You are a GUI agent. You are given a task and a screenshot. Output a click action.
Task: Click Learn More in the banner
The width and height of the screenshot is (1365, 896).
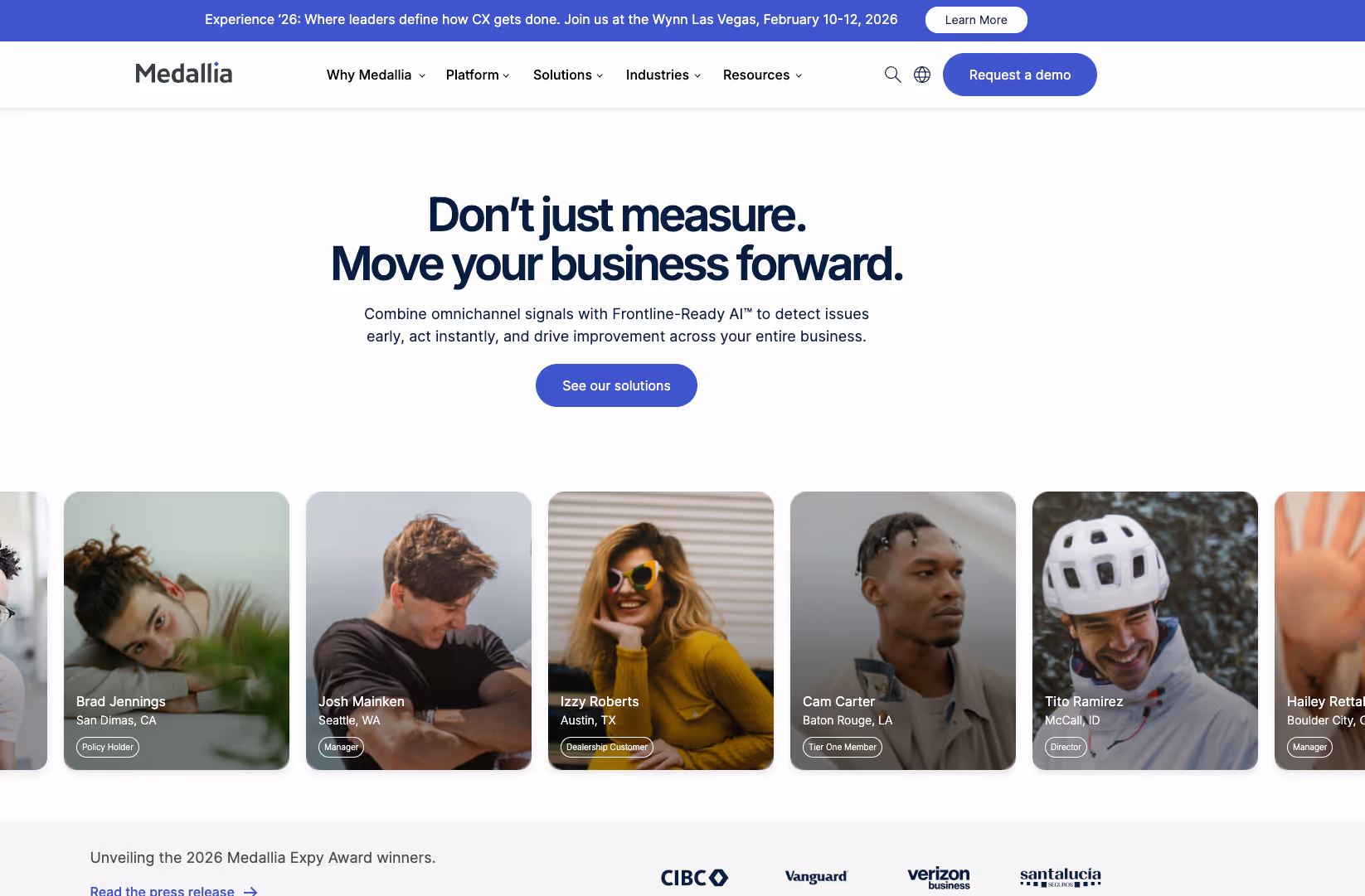click(x=976, y=20)
